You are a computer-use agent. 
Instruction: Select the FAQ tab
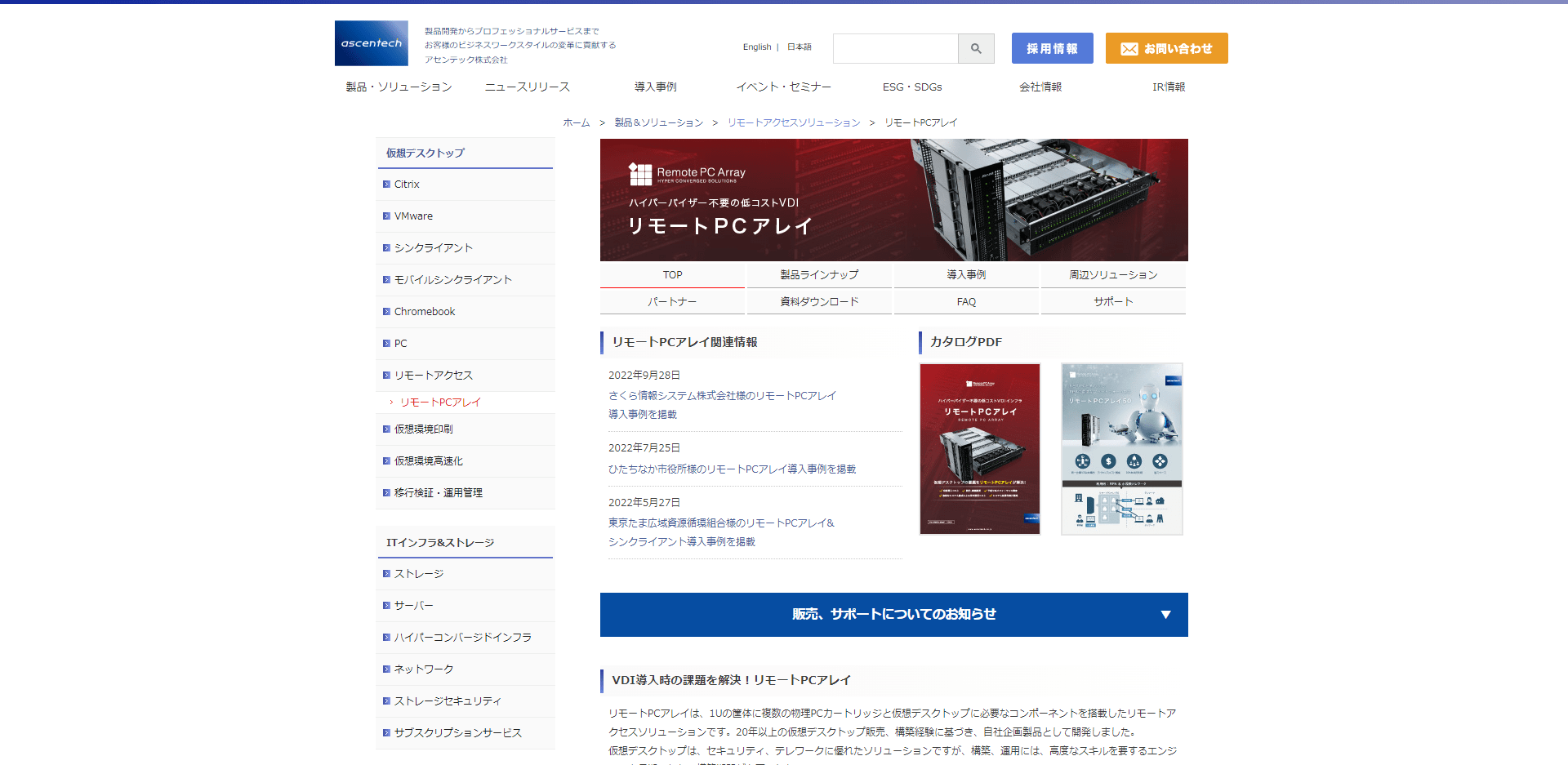click(966, 302)
